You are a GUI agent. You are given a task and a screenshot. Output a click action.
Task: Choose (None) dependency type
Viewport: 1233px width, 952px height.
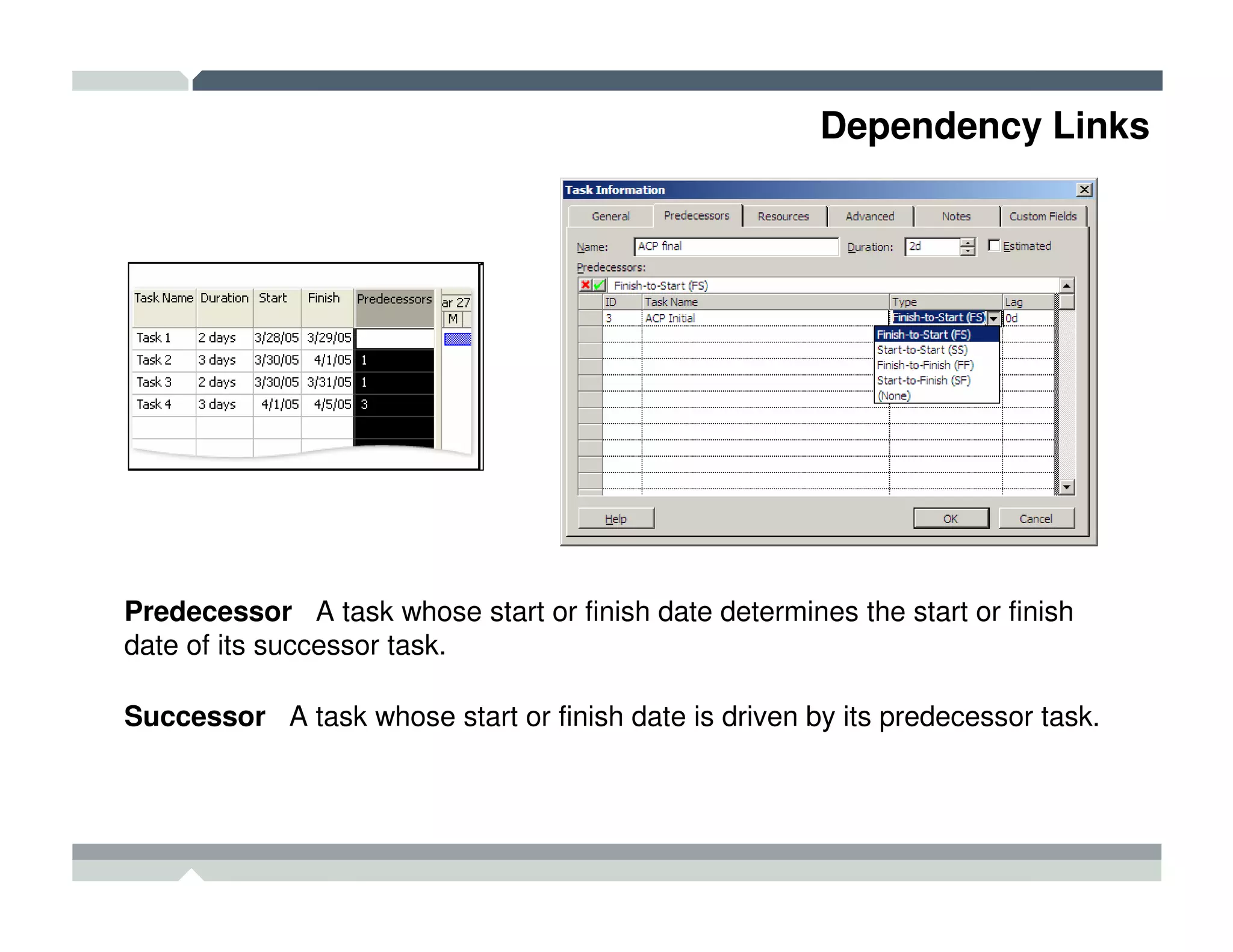pyautogui.click(x=936, y=396)
